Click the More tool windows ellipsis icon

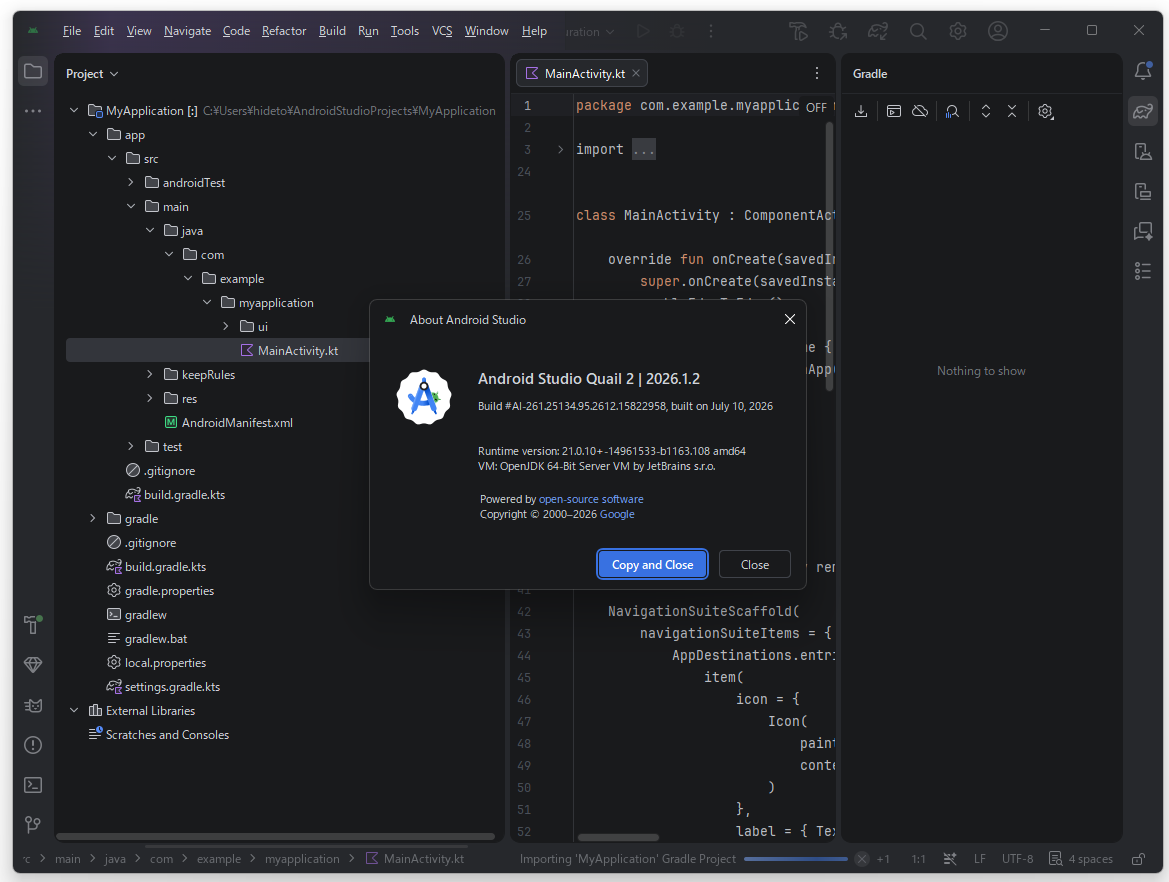tap(33, 111)
